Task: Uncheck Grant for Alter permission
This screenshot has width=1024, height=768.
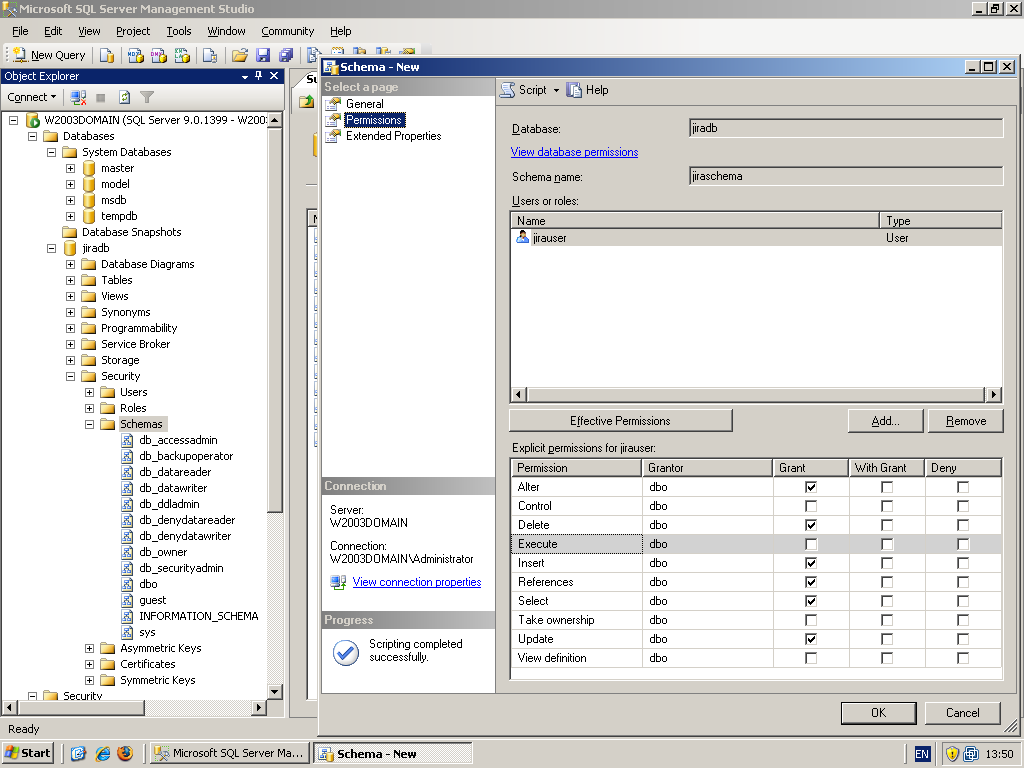Action: 811,487
